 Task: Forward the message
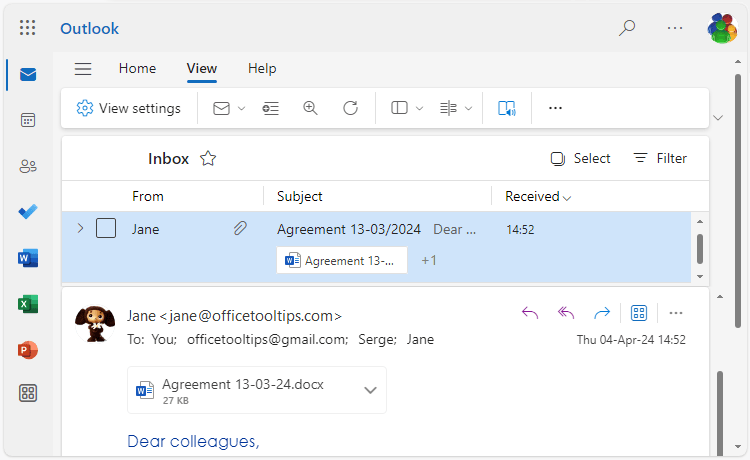602,313
